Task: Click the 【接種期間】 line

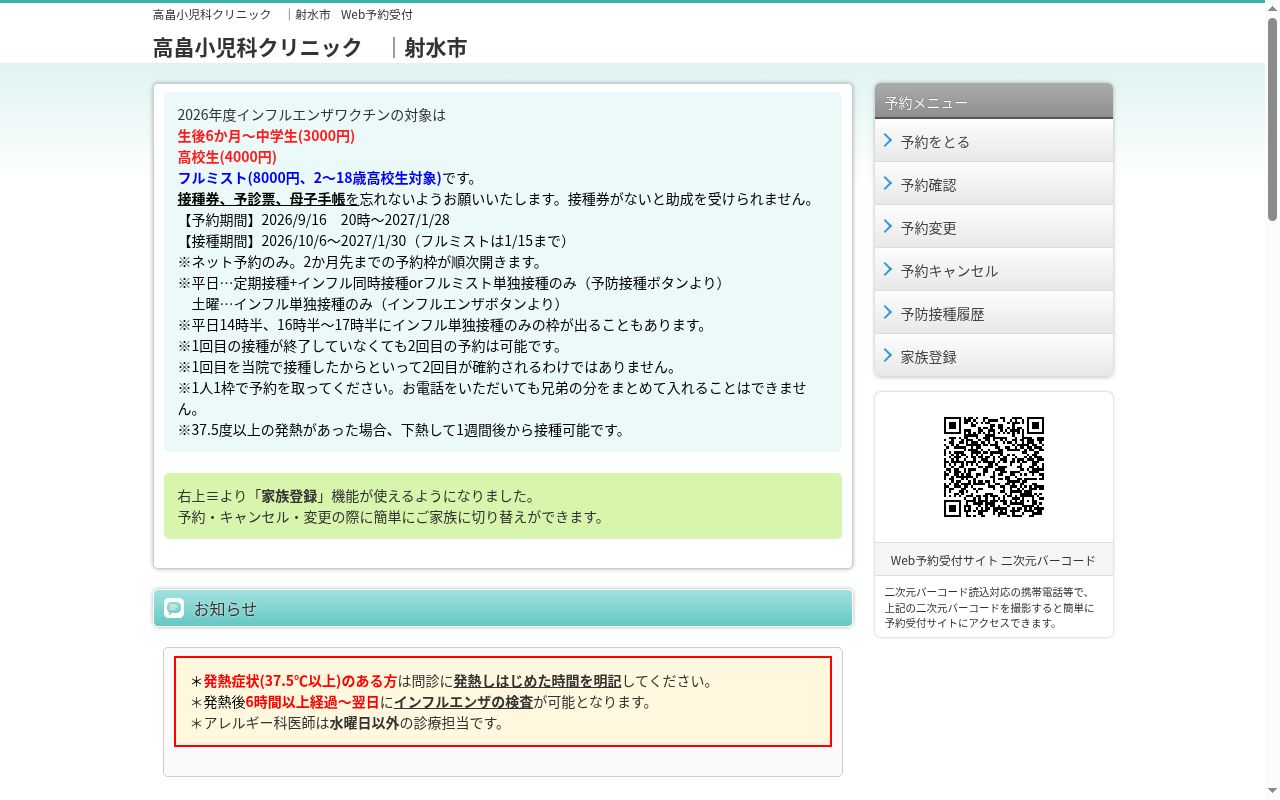Action: [x=376, y=241]
